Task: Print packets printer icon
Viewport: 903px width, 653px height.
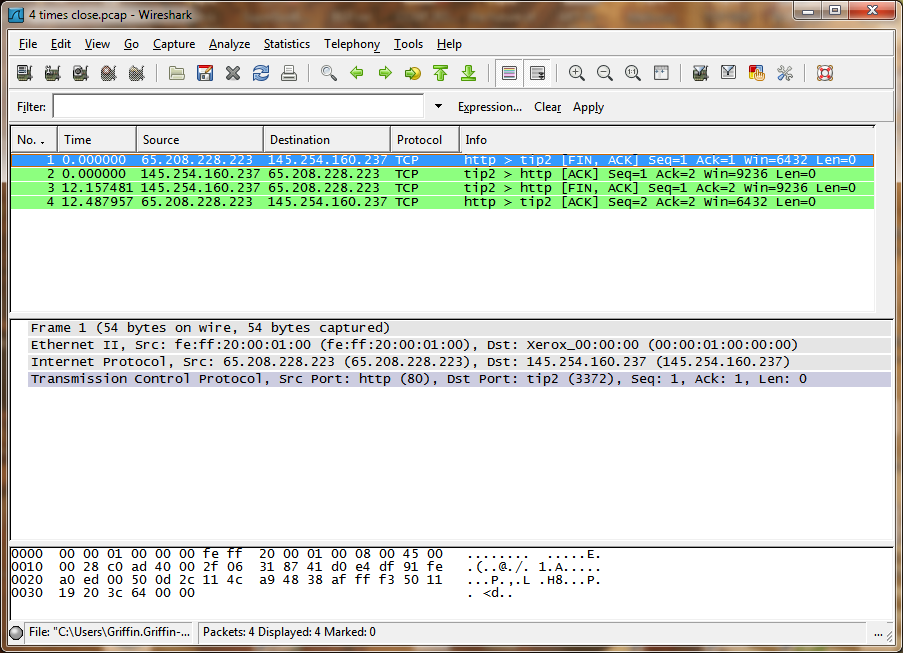Action: pos(289,73)
